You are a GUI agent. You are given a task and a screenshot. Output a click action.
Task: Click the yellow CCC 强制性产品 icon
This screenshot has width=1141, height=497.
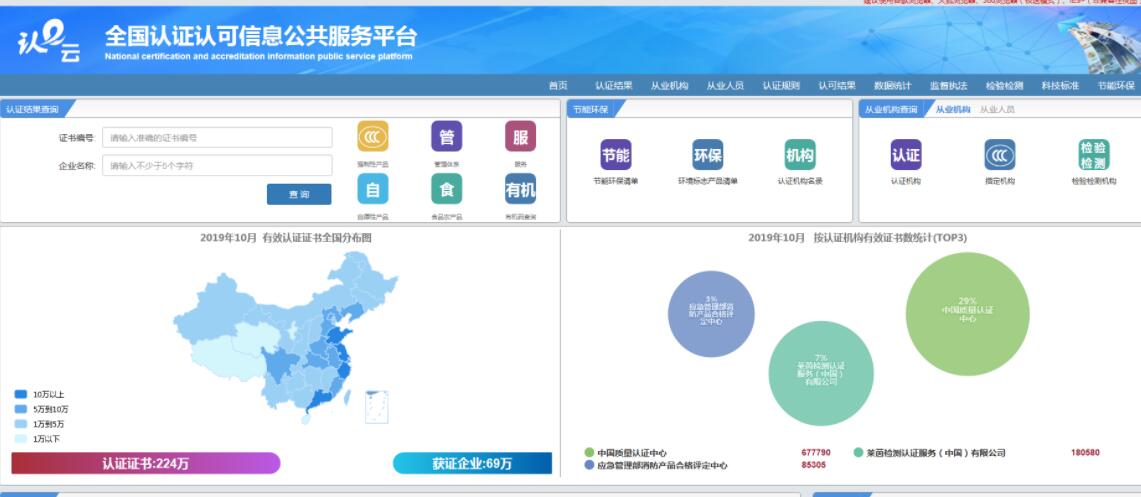[372, 137]
